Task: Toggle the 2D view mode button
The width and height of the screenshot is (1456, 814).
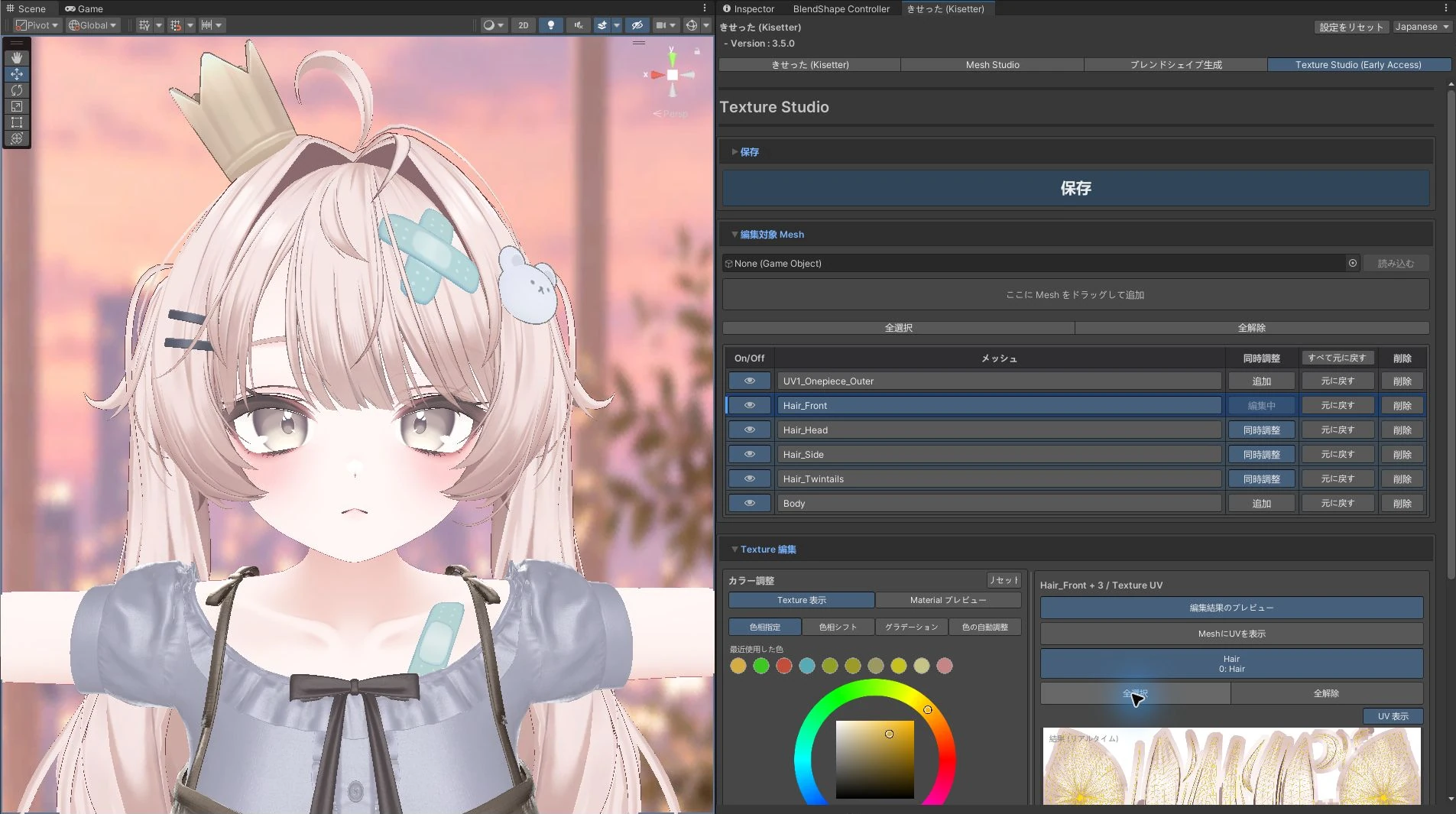Action: pyautogui.click(x=523, y=25)
